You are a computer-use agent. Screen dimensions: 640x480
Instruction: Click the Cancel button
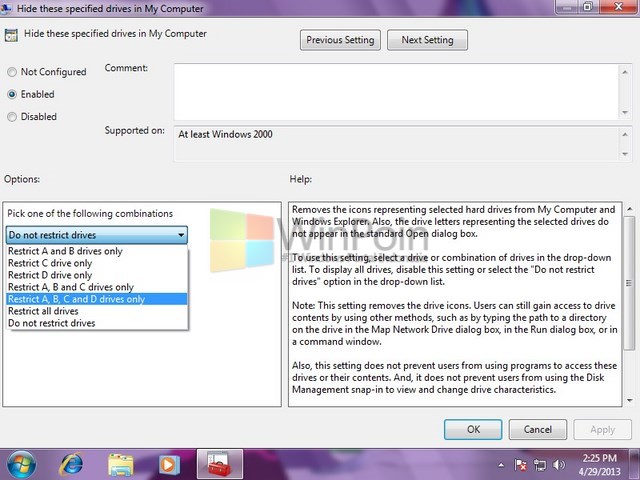coord(538,429)
